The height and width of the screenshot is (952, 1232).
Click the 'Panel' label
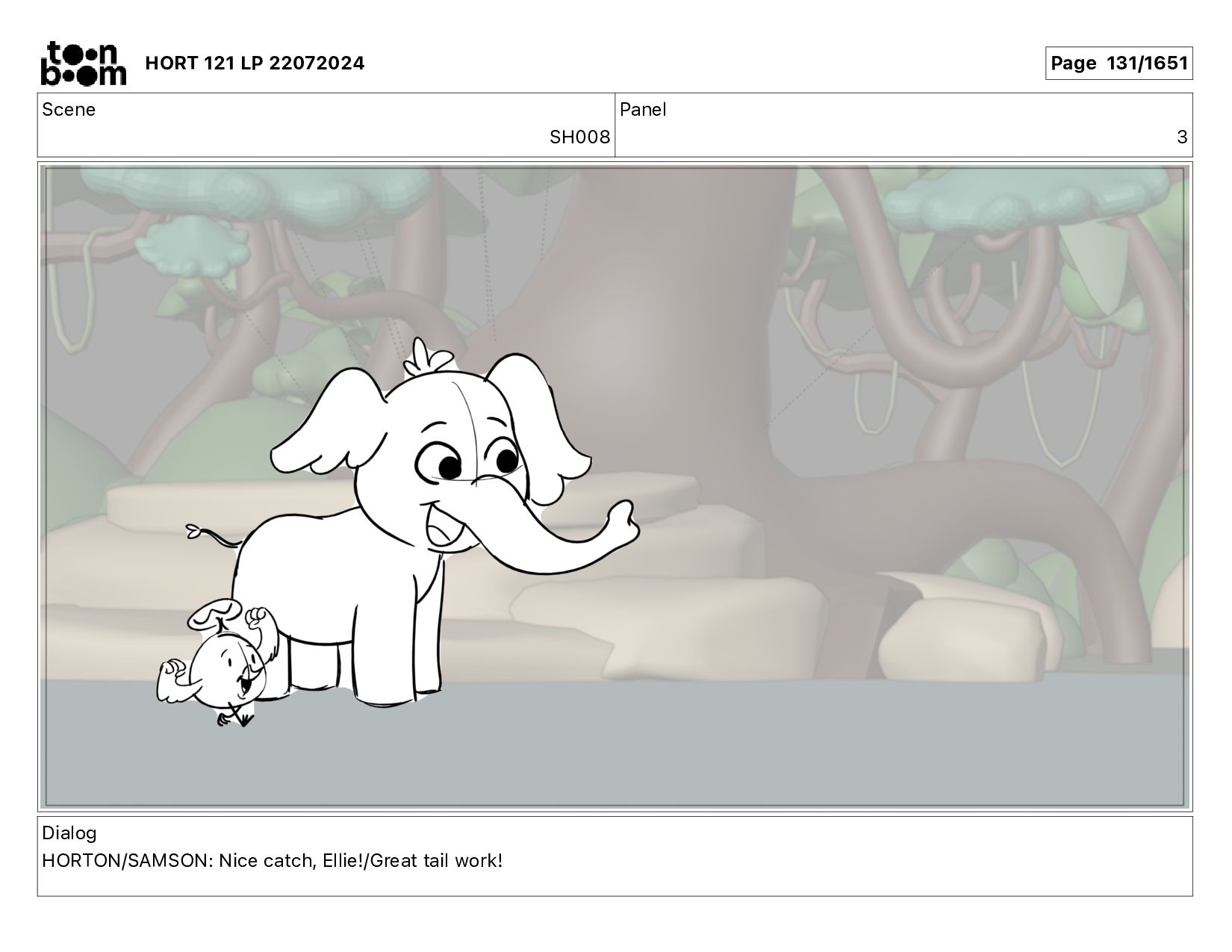pos(643,110)
